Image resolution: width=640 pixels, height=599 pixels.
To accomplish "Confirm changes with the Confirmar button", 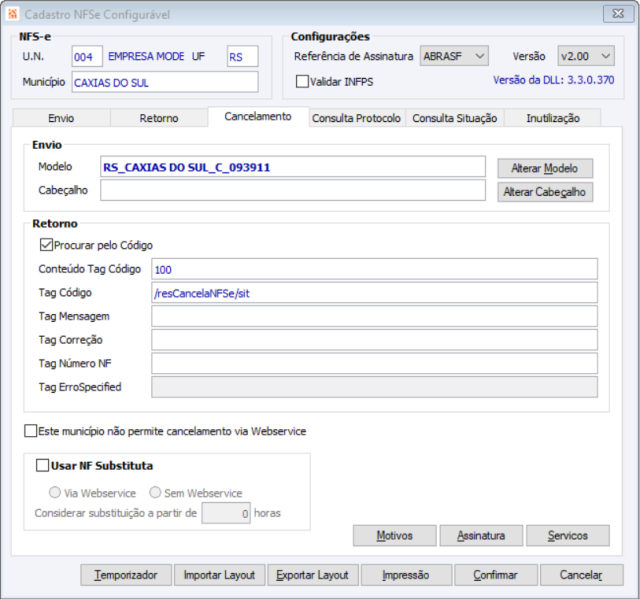I will pos(496,575).
